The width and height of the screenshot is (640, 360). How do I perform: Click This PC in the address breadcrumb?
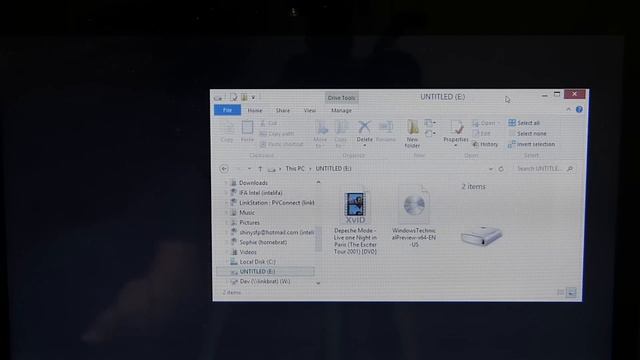click(x=295, y=169)
